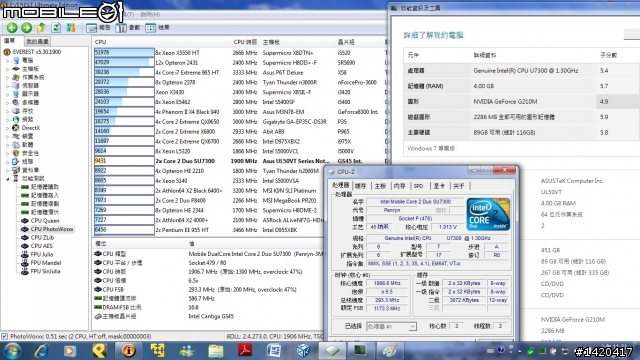Select the 作業系統 Windows flag tree icon
640x360 pixels.
click(x=16, y=77)
